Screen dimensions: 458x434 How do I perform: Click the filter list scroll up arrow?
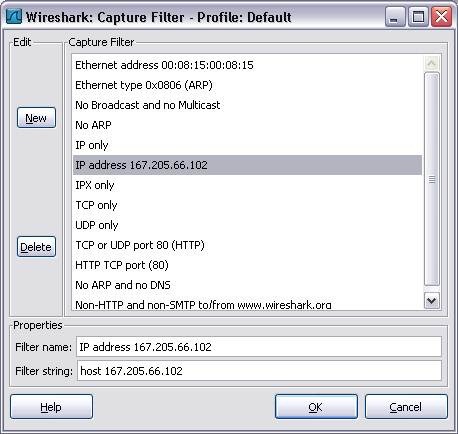coord(432,63)
